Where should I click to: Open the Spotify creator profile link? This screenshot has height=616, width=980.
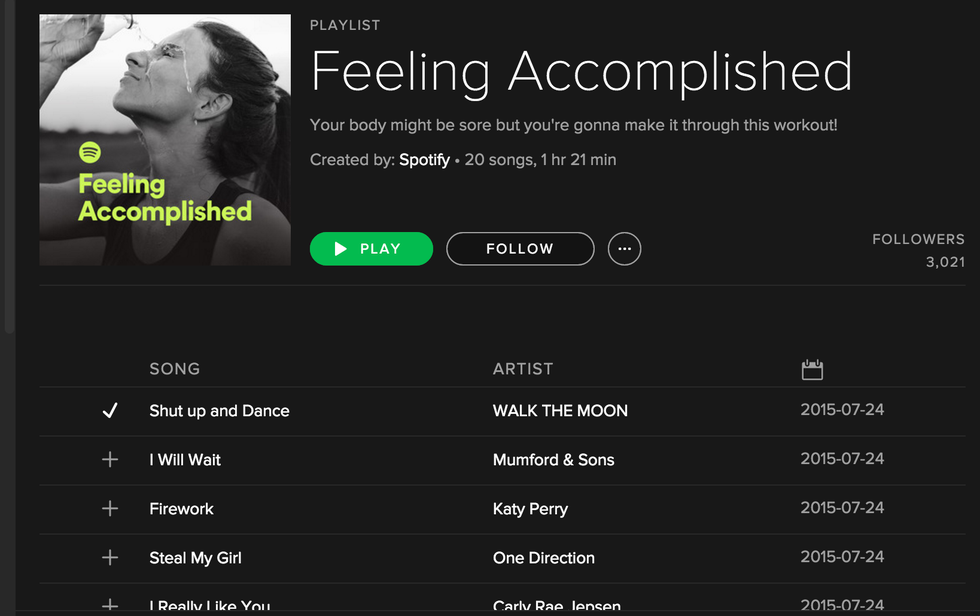[424, 160]
